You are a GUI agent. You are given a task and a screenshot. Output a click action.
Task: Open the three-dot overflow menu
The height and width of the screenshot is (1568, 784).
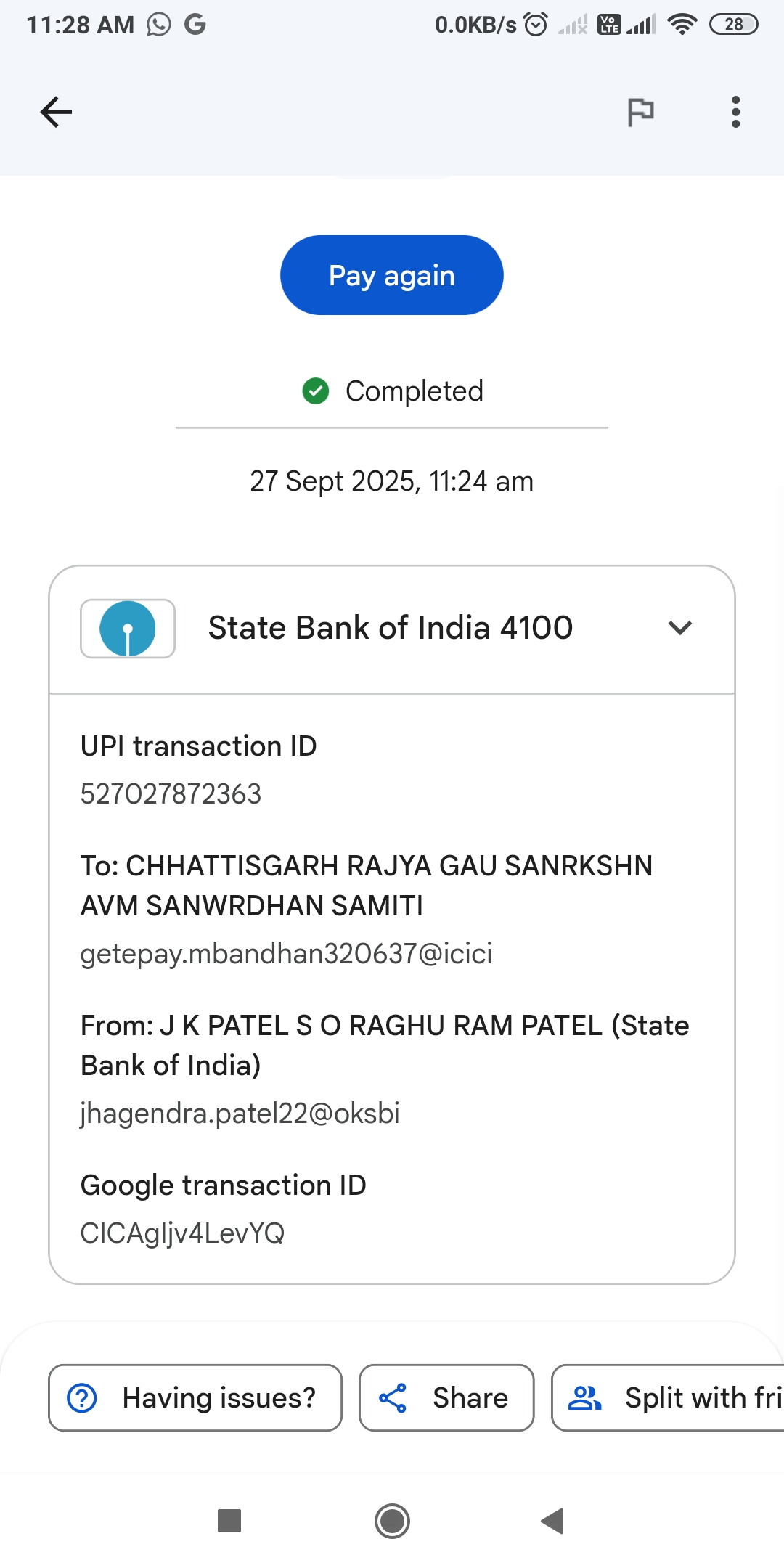pyautogui.click(x=735, y=112)
